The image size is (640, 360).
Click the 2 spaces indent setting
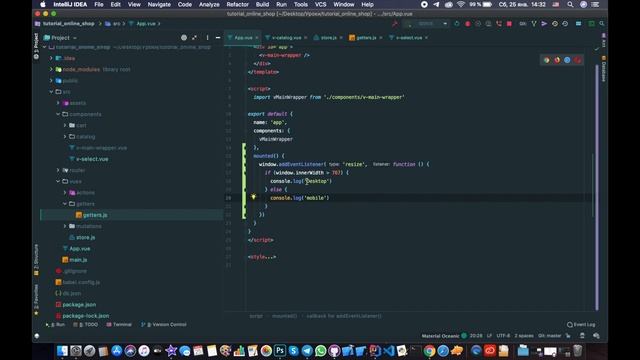[524, 336]
